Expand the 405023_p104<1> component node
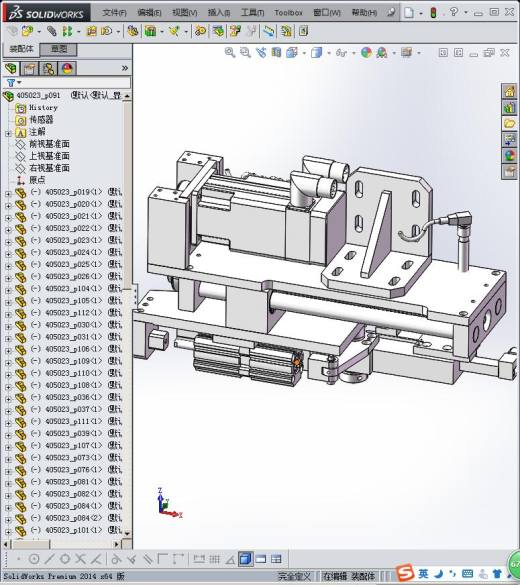Viewport: 520px width, 585px height. (x=8, y=290)
